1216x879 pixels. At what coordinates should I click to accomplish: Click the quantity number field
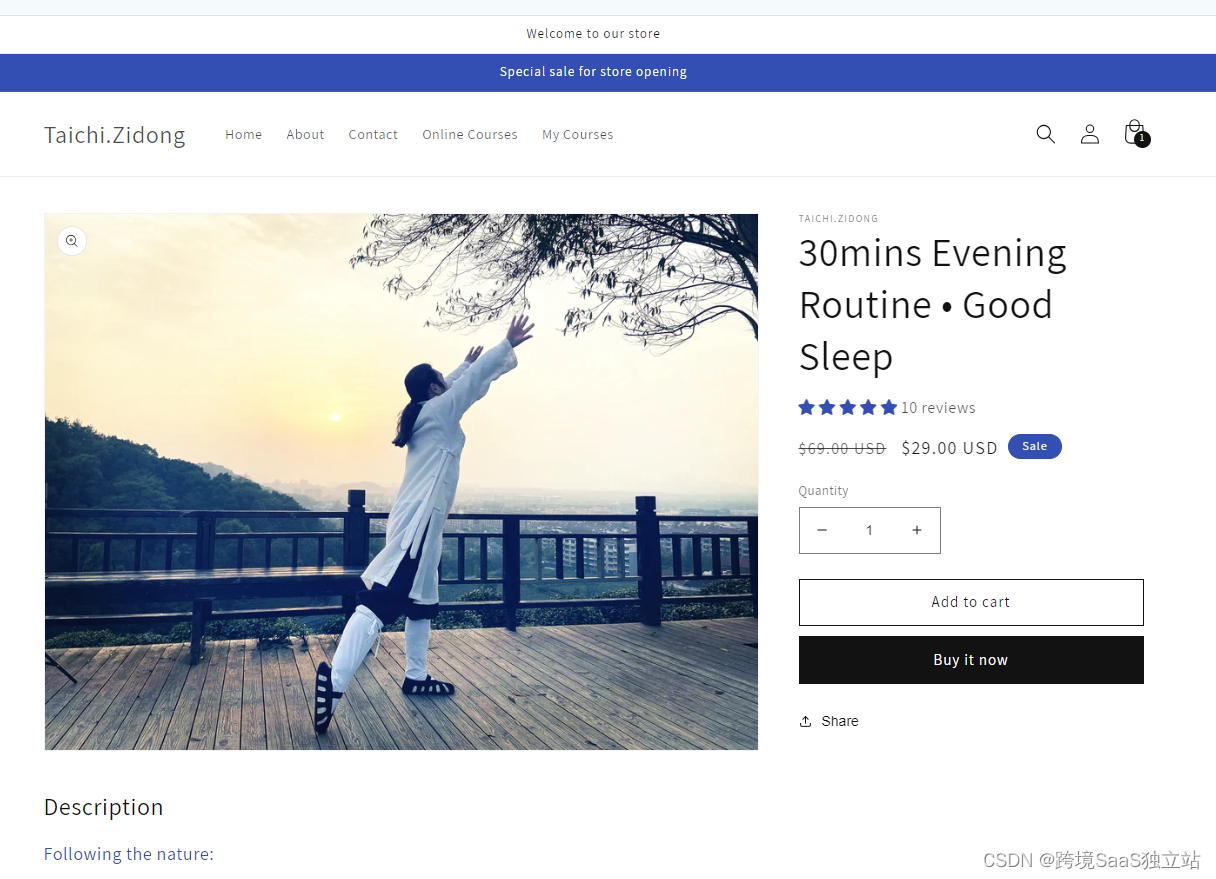[869, 530]
